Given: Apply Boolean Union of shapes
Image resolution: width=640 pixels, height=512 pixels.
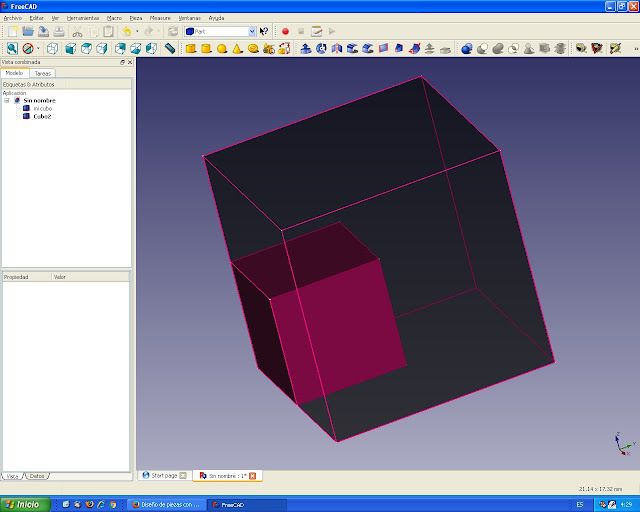Looking at the screenshot, I should [498, 49].
